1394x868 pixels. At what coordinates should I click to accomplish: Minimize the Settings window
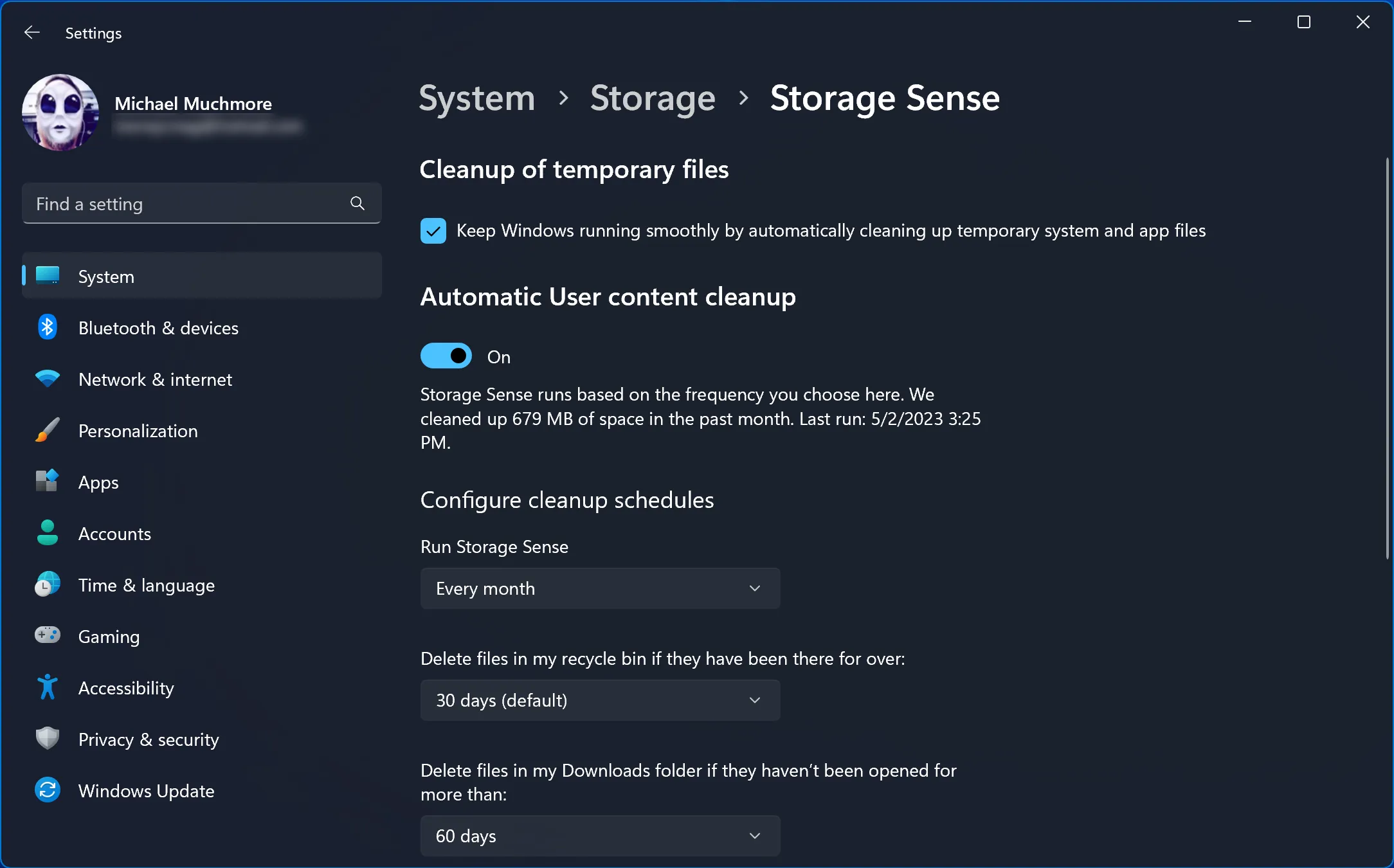click(1245, 22)
